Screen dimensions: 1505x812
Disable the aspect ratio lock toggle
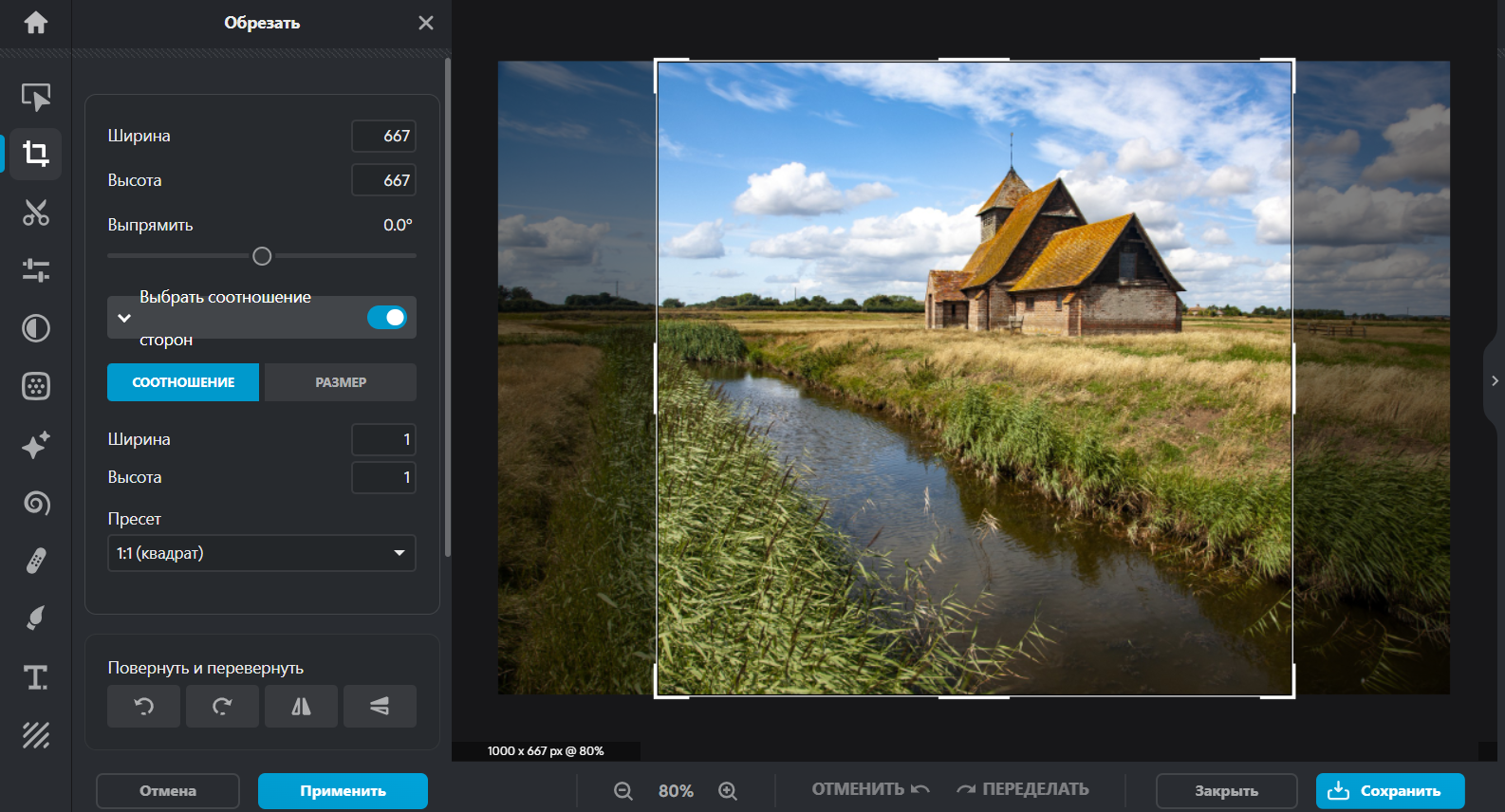387,318
